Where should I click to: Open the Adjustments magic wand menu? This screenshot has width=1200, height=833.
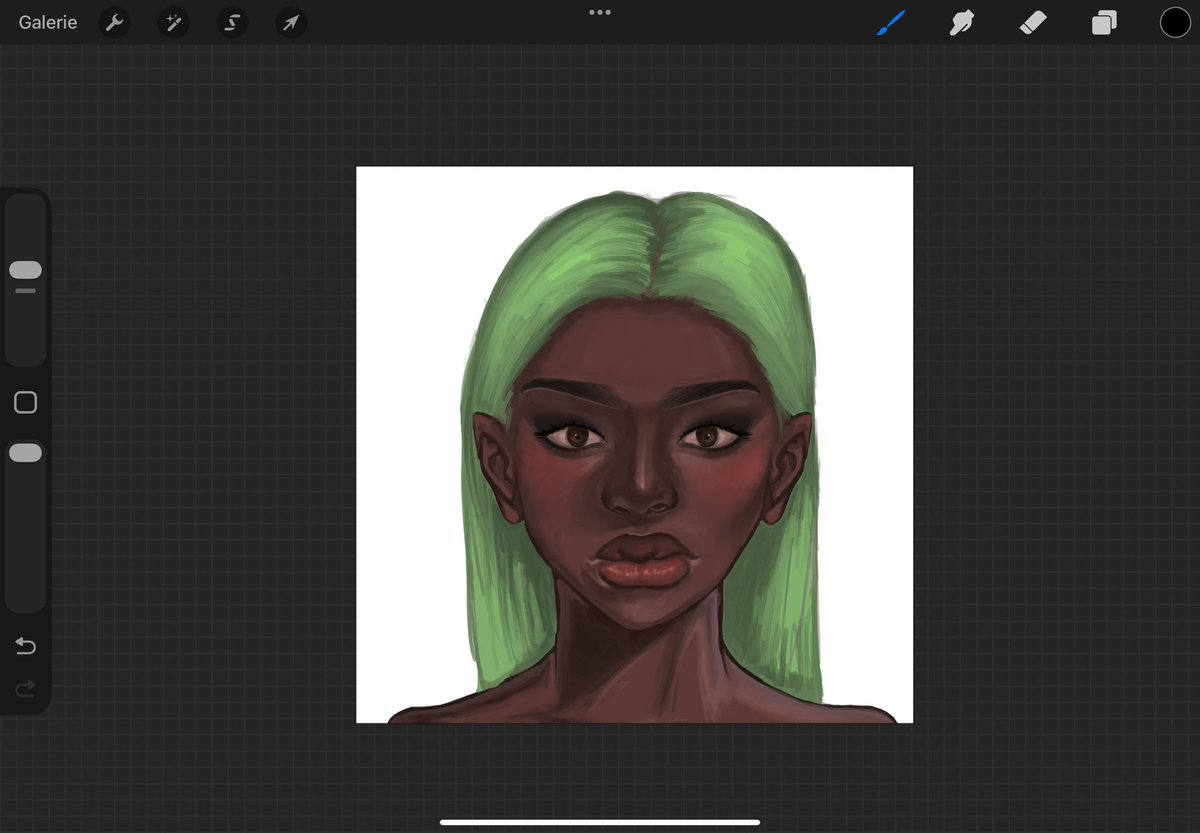coord(173,22)
